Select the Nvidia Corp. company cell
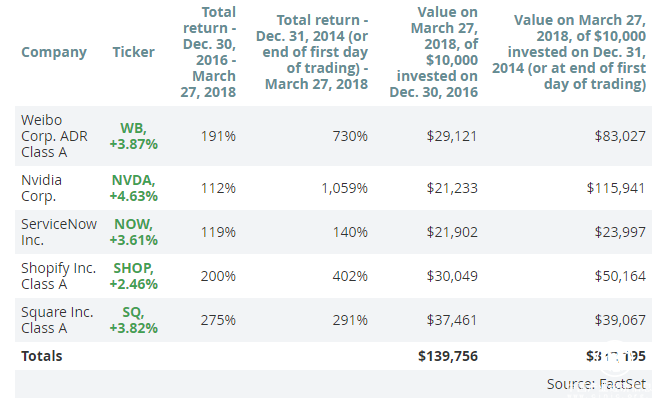The width and height of the screenshot is (667, 411). pyautogui.click(x=46, y=186)
